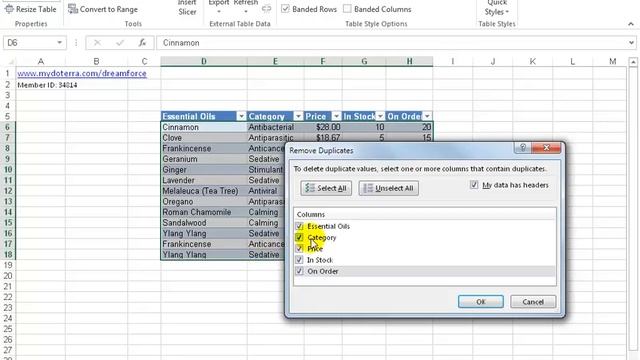Click the Unselect All button
The width and height of the screenshot is (640, 360).
point(389,188)
